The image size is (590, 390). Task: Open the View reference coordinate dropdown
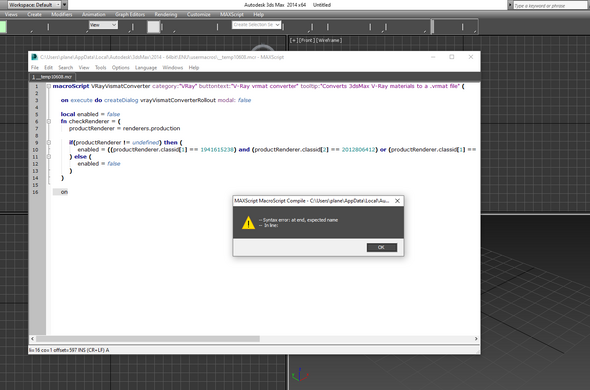103,25
